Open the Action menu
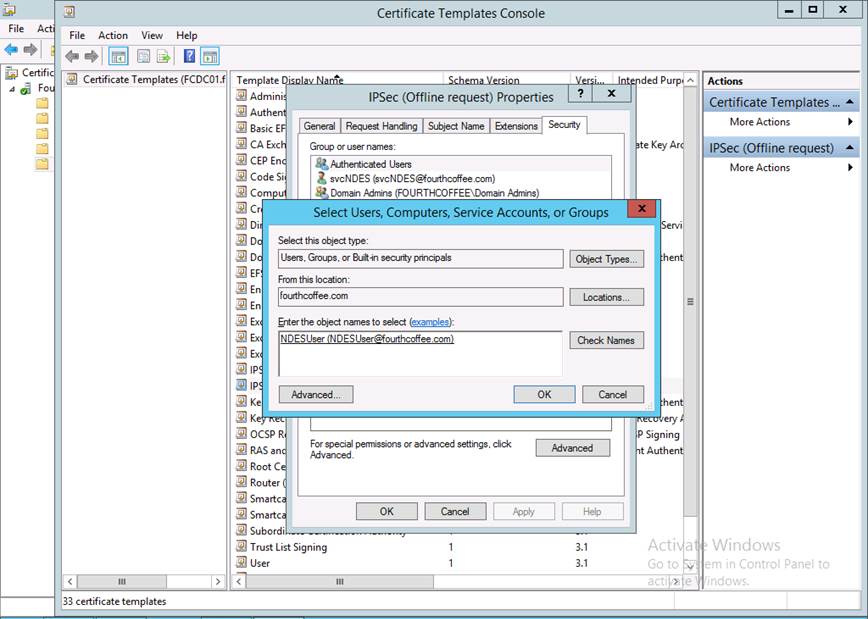The image size is (868, 619). click(113, 35)
